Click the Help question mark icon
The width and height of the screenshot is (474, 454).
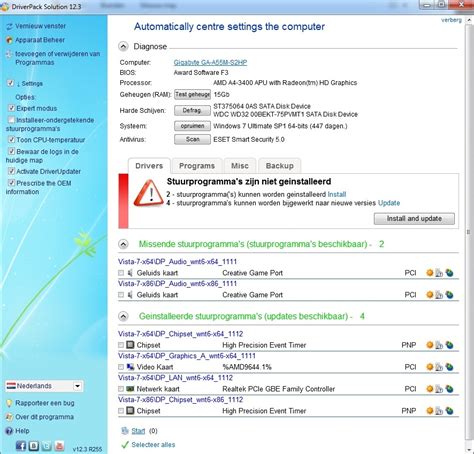pos(9,431)
